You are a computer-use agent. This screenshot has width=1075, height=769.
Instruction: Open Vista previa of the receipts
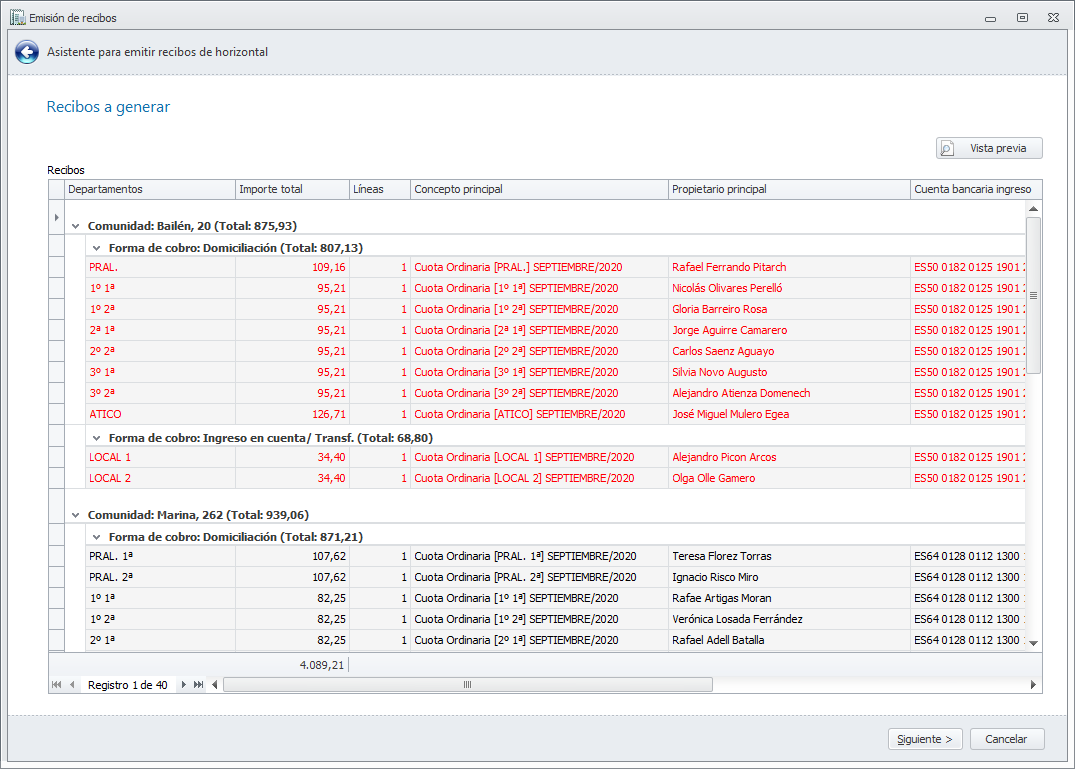[x=989, y=148]
